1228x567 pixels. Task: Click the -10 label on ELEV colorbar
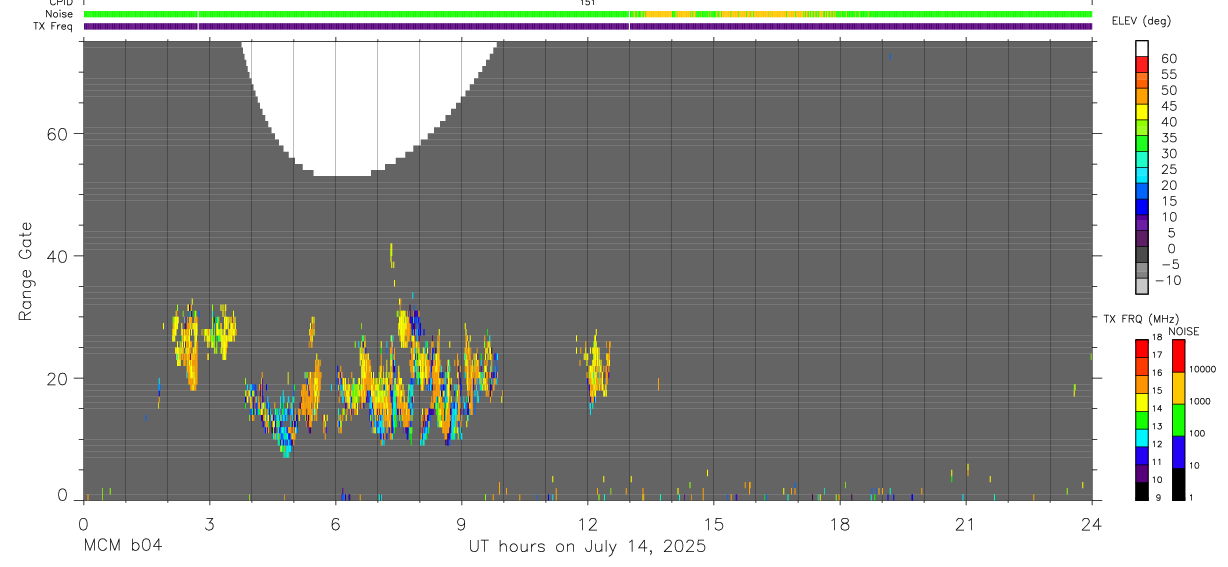coord(1167,280)
